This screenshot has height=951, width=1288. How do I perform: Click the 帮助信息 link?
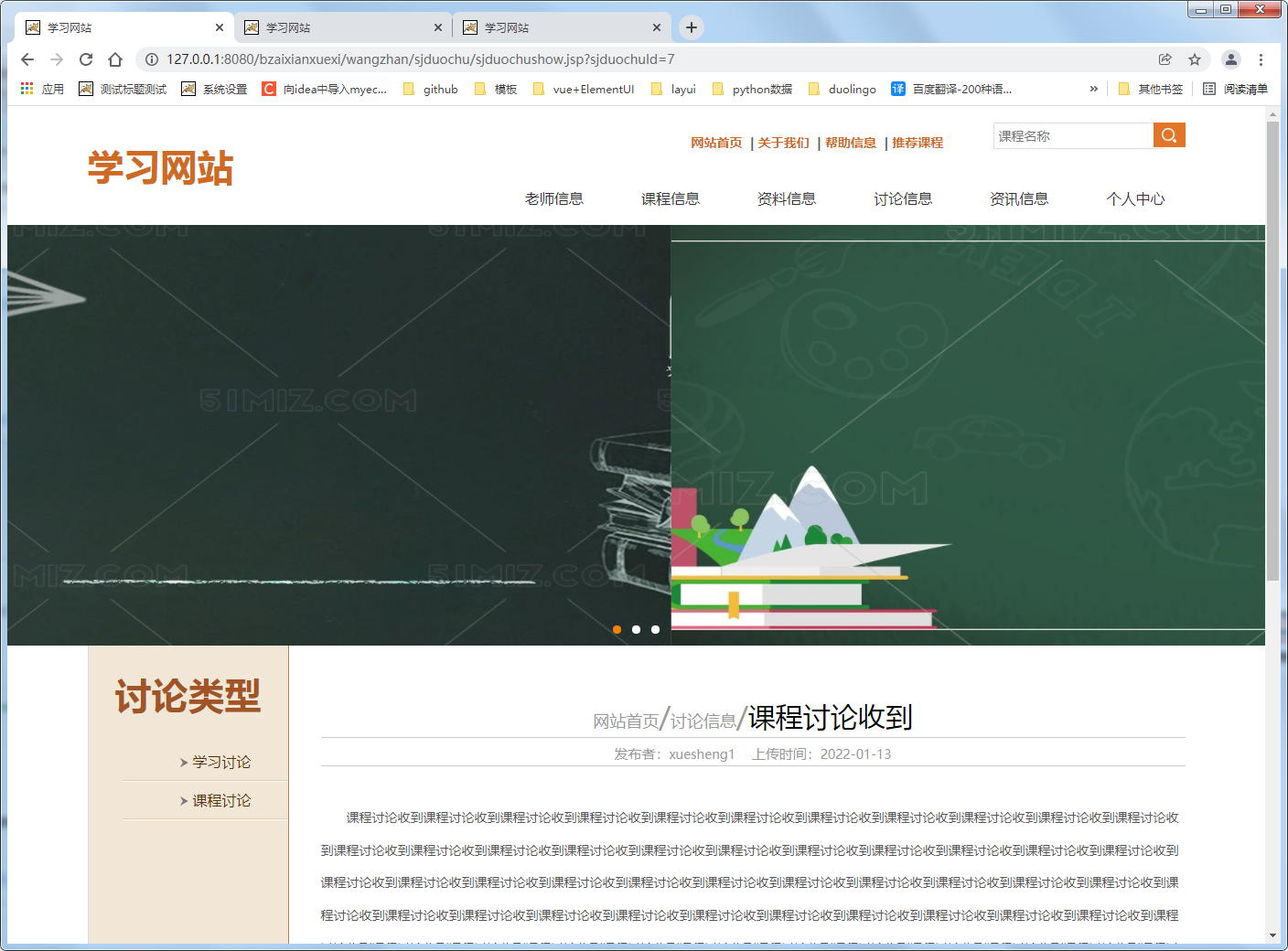click(x=851, y=143)
